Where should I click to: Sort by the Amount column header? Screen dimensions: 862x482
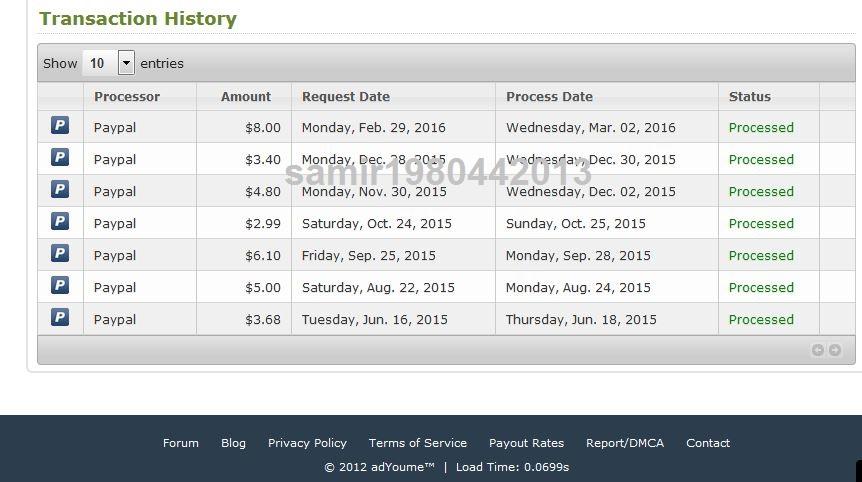[x=246, y=97]
